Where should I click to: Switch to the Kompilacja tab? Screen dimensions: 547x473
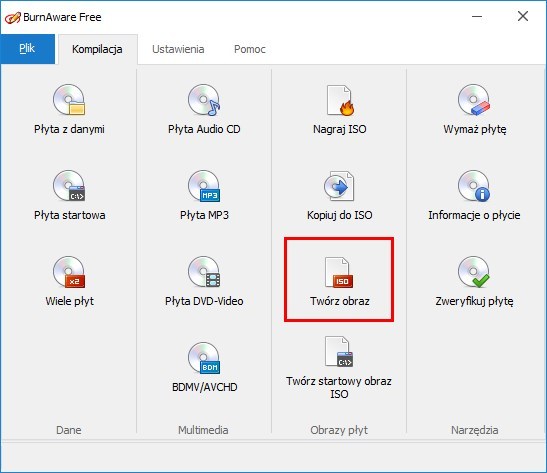click(x=97, y=49)
